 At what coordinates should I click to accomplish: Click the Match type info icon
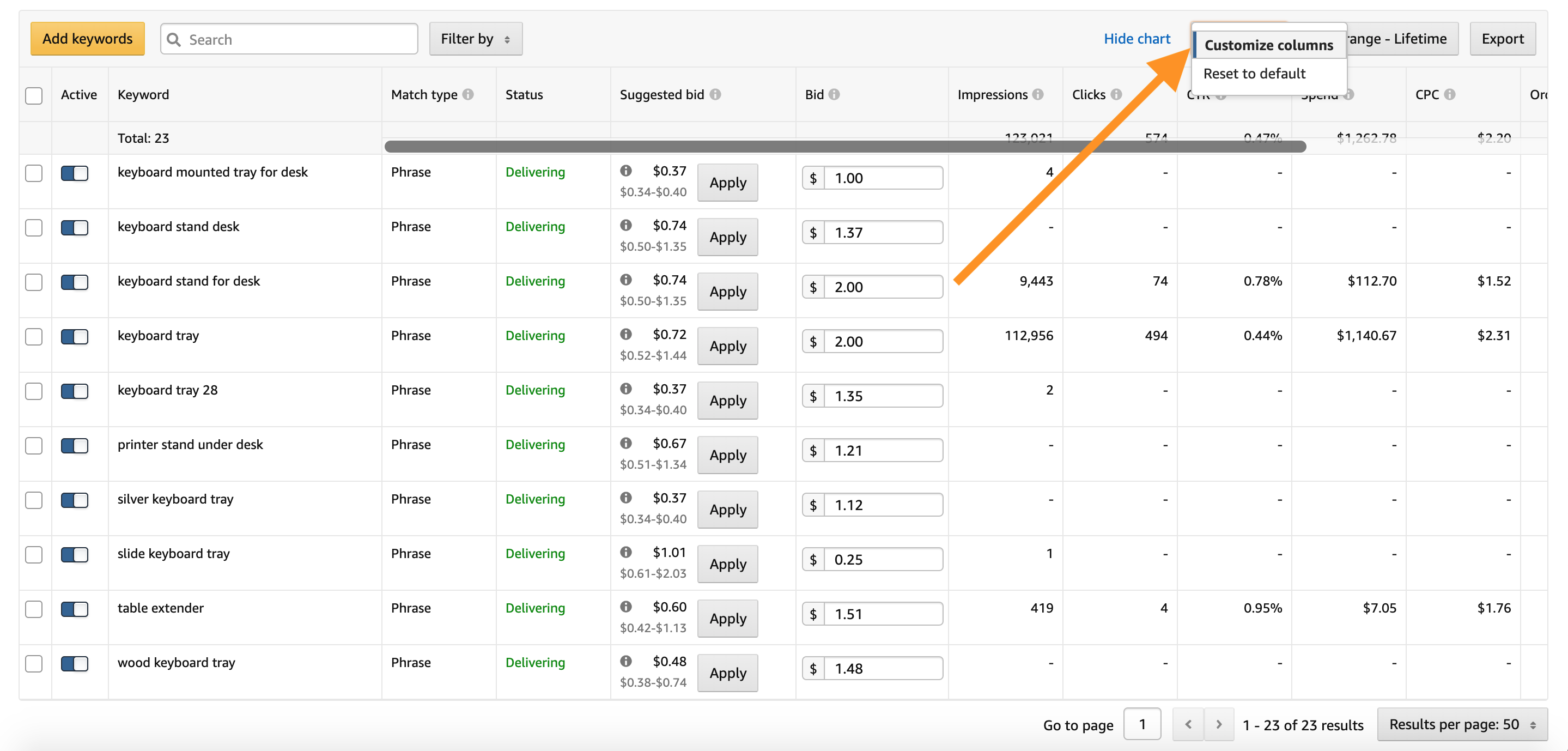pyautogui.click(x=467, y=94)
